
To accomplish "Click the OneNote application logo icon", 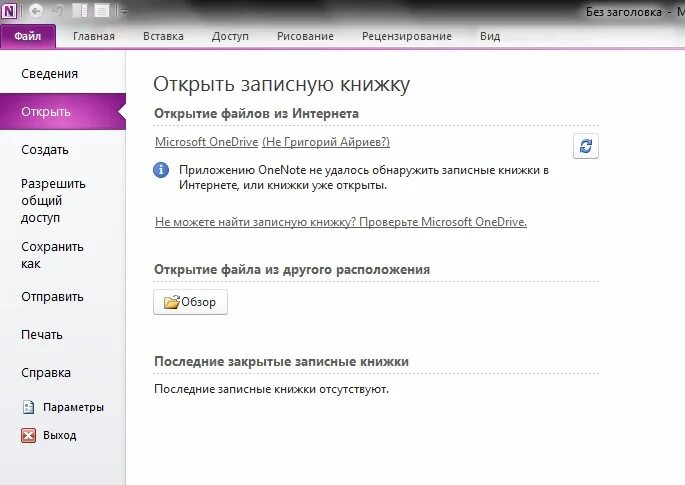I will 9,10.
